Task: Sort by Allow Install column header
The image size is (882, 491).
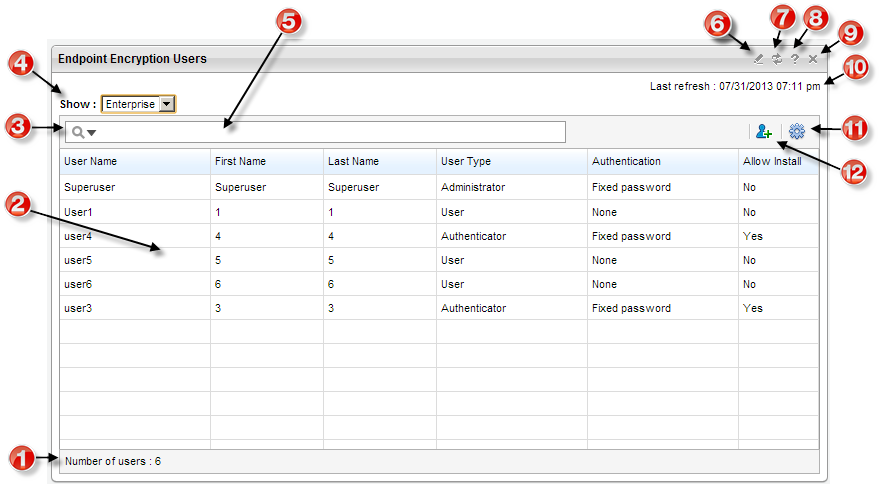Action: (771, 161)
